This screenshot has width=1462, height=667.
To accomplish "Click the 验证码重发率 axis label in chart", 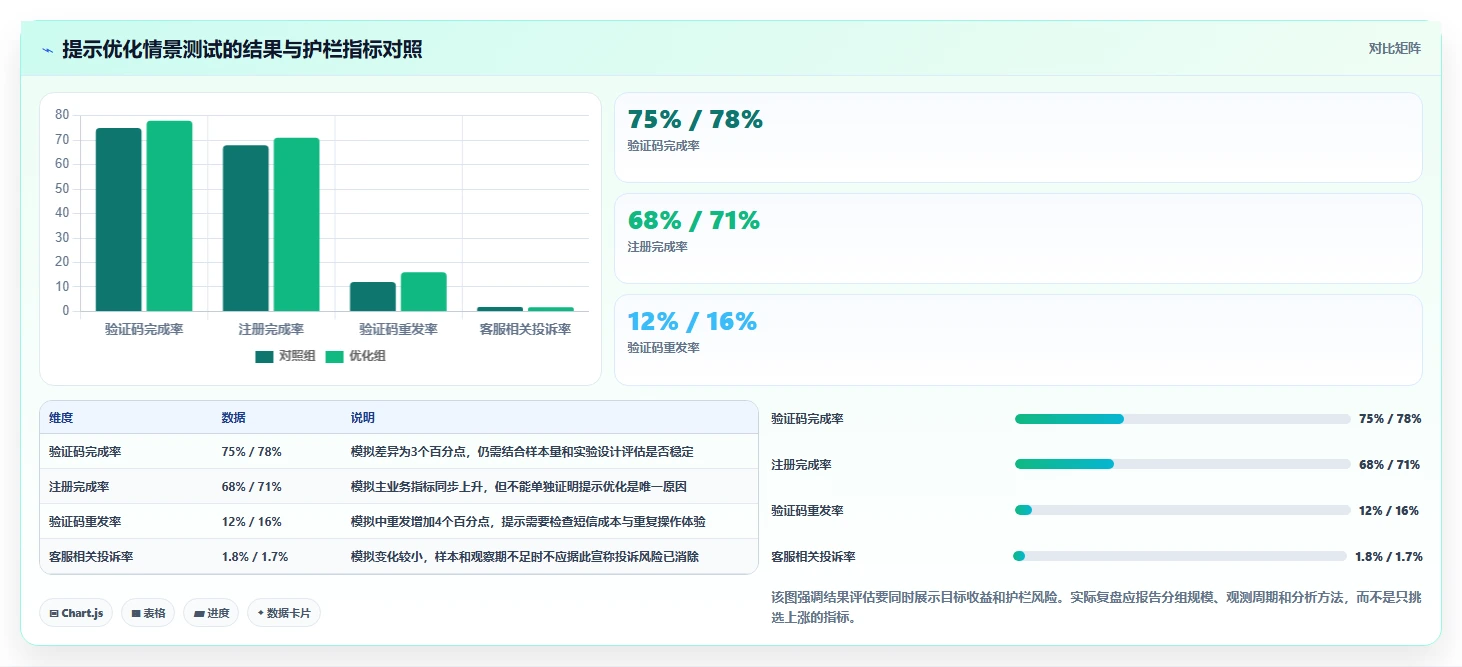I will pyautogui.click(x=398, y=329).
